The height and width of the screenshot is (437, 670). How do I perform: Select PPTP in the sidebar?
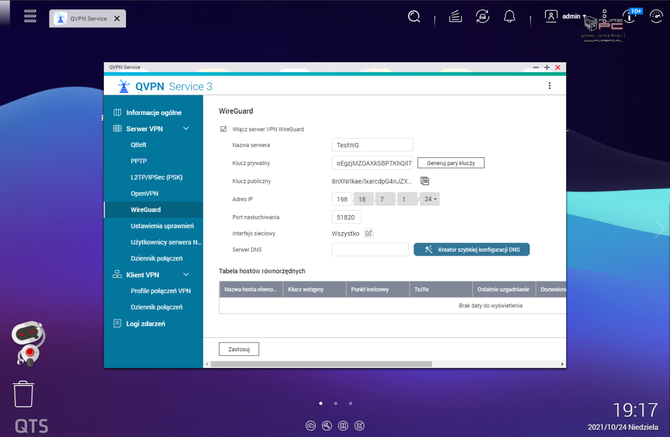pyautogui.click(x=138, y=161)
